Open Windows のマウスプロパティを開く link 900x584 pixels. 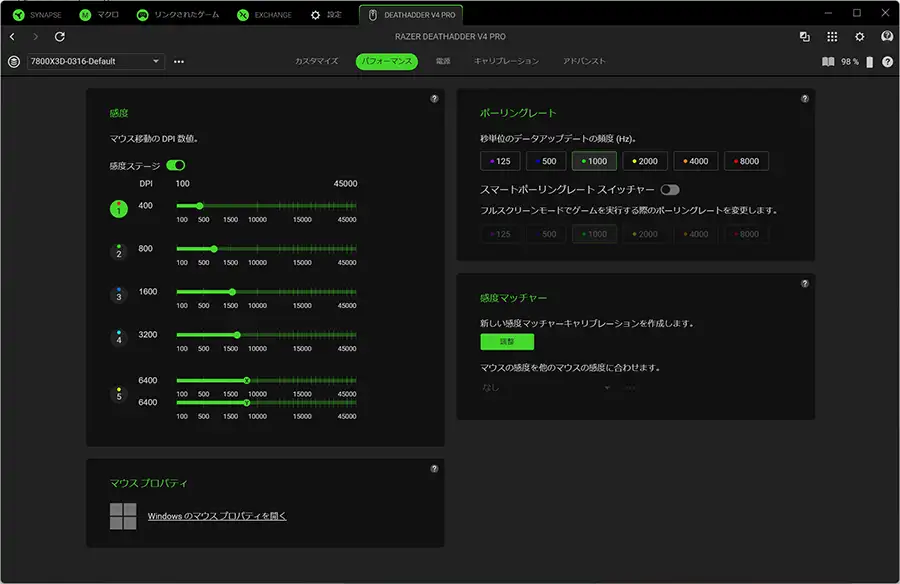click(x=217, y=516)
